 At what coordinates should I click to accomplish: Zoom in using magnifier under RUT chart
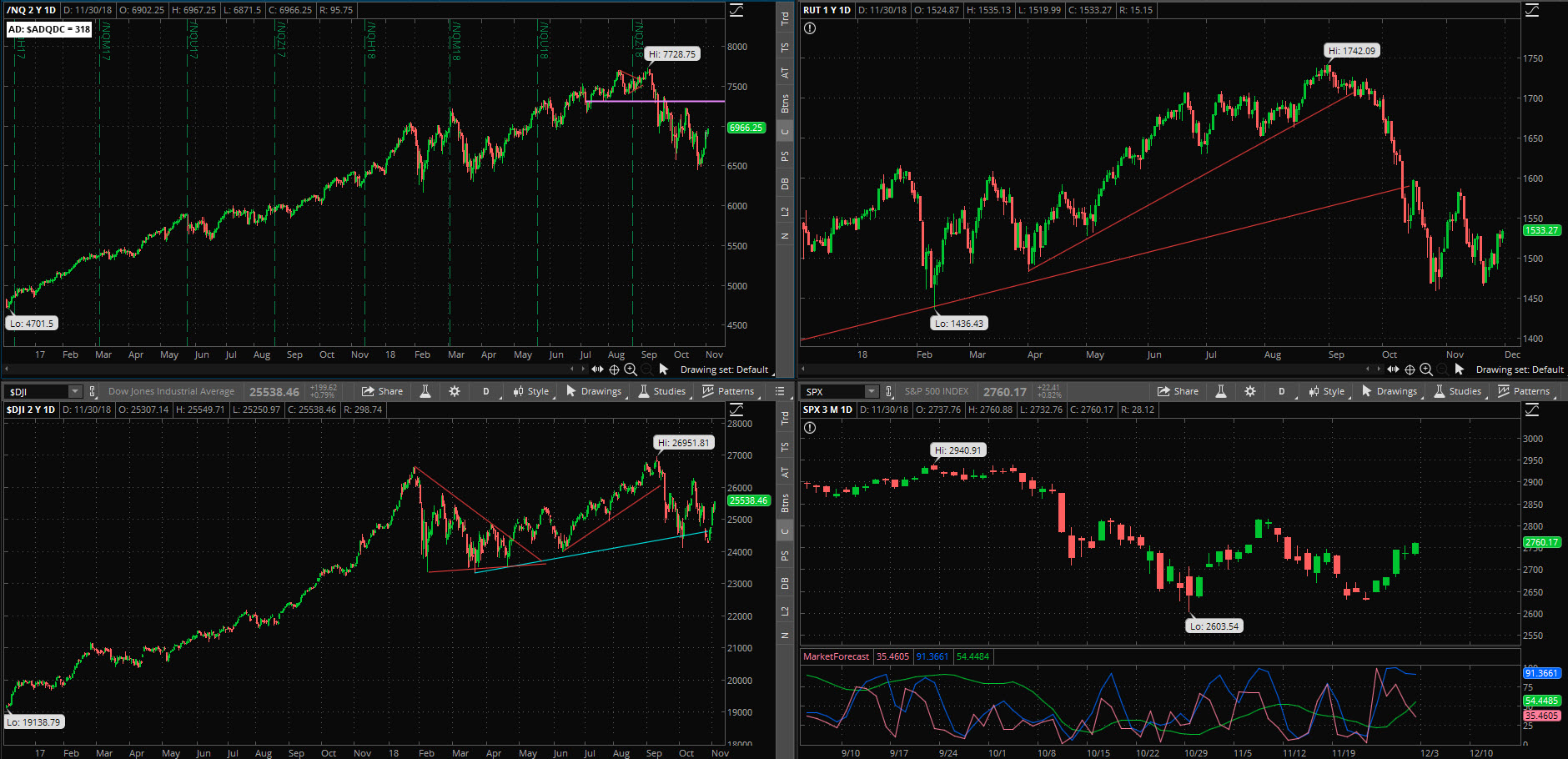pyautogui.click(x=1426, y=369)
